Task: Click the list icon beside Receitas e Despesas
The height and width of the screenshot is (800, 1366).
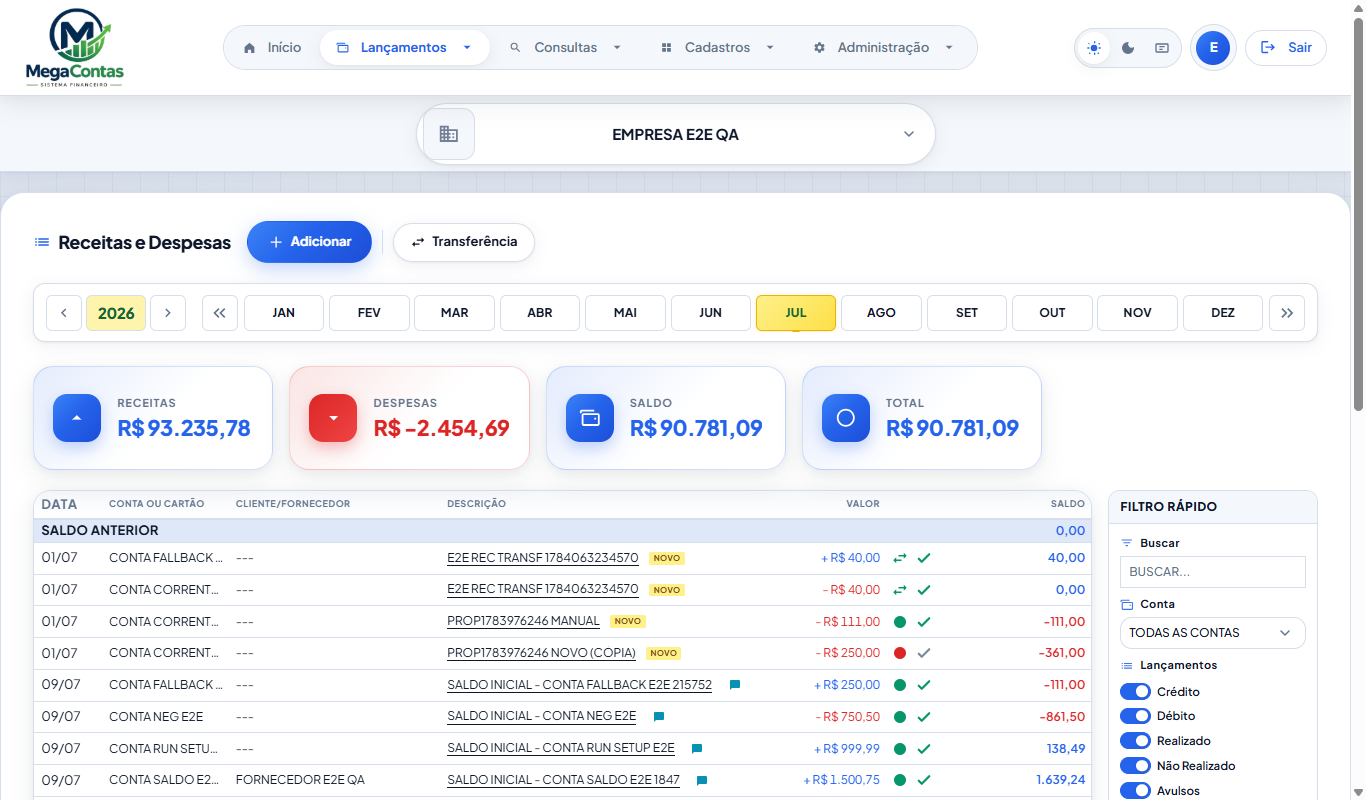Action: (x=42, y=242)
